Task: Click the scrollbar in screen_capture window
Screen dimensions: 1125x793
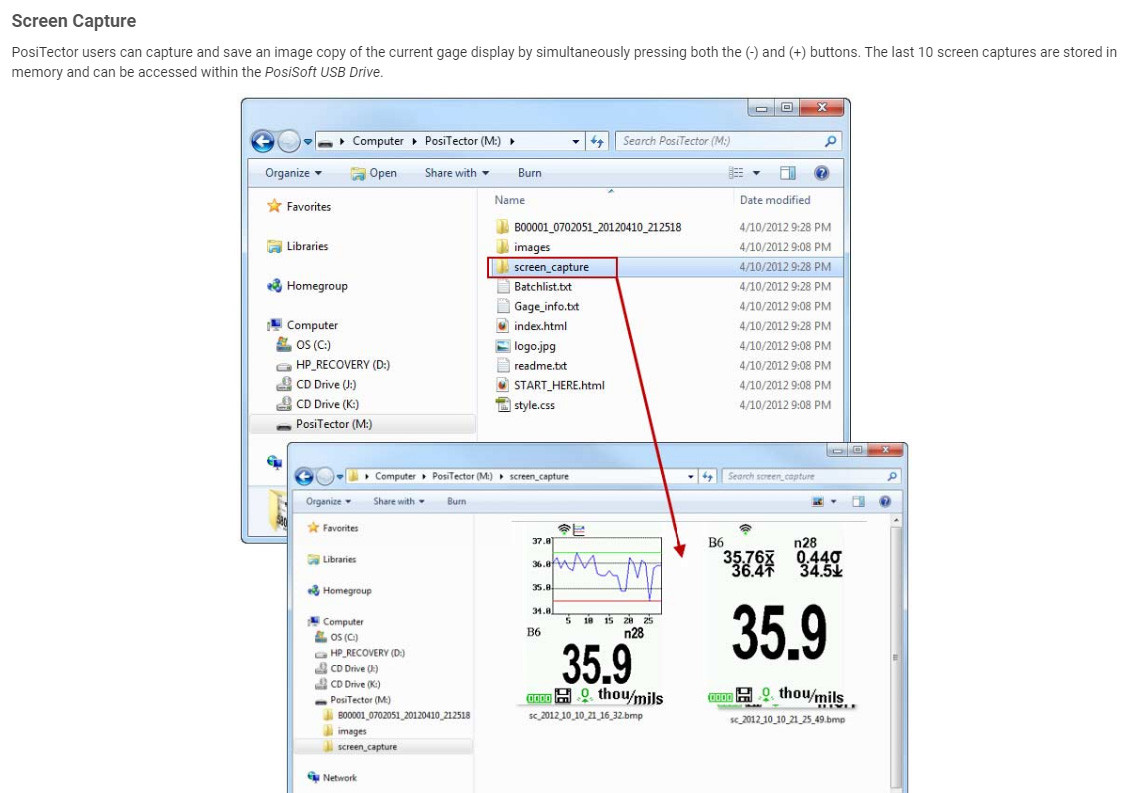Action: (895, 654)
